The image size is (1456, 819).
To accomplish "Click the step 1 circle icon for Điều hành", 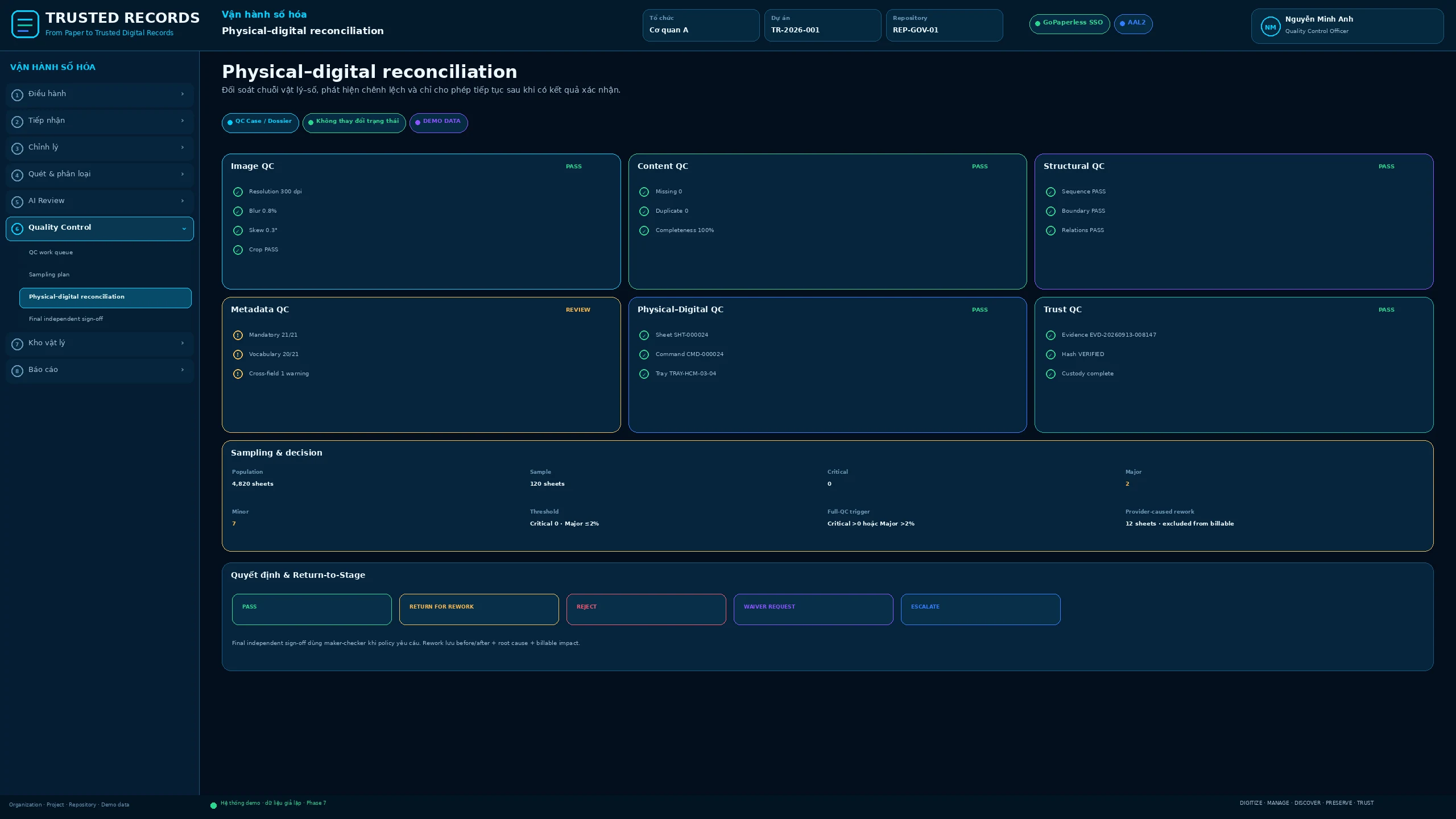I will pyautogui.click(x=17, y=95).
